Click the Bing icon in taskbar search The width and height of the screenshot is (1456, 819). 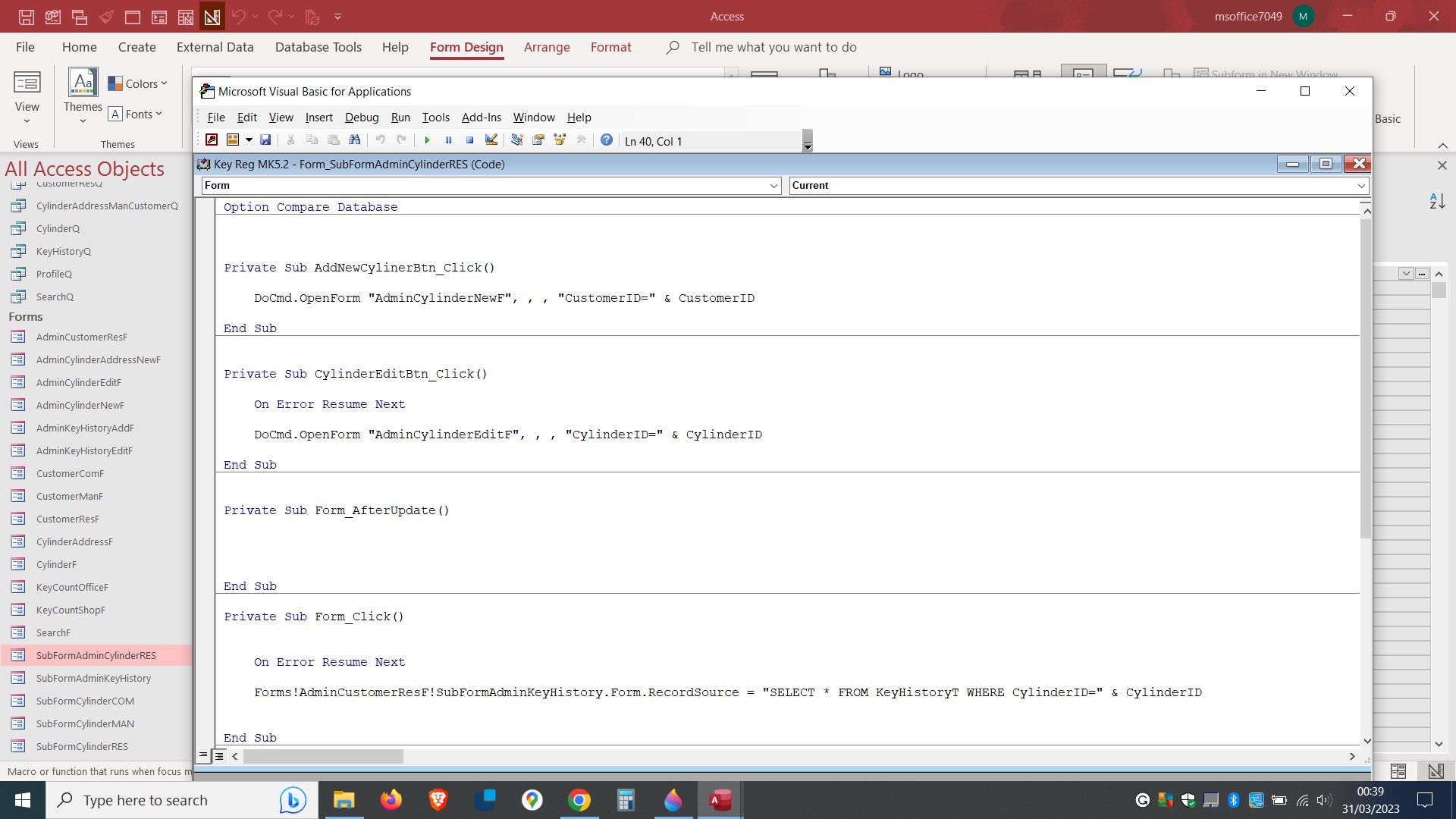coord(293,800)
